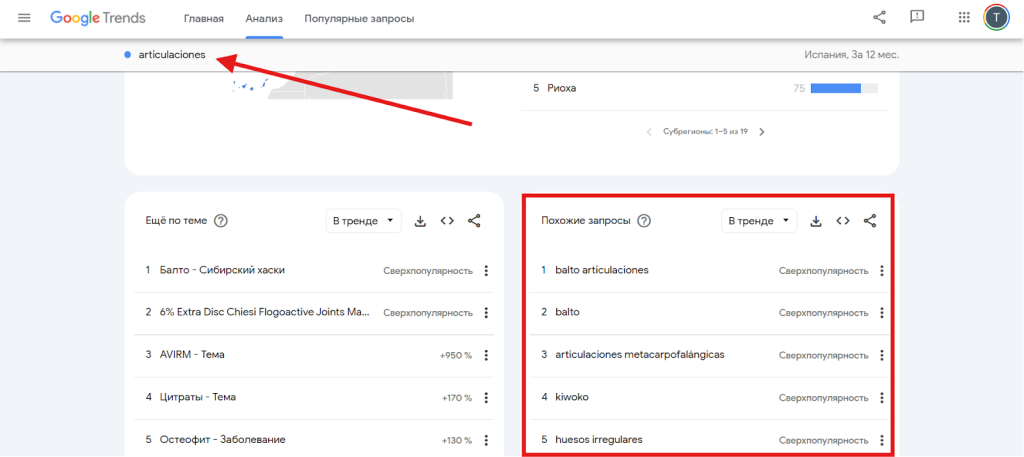
Task: Click the share icon in top header
Action: pyautogui.click(x=880, y=18)
